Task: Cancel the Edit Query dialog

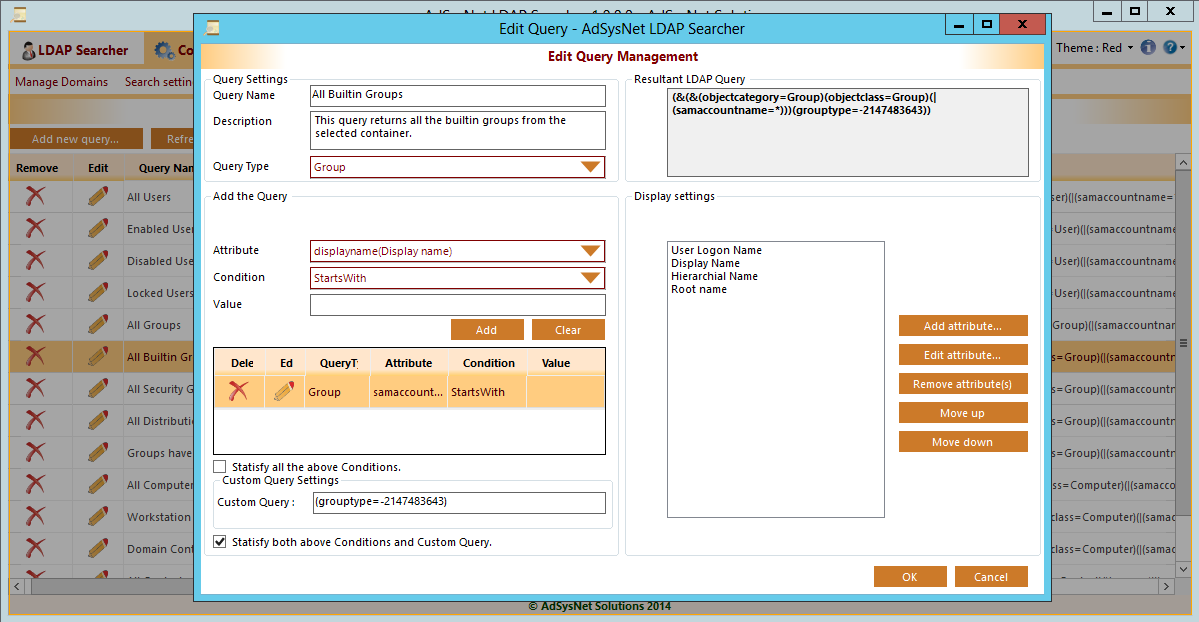Action: click(x=991, y=577)
